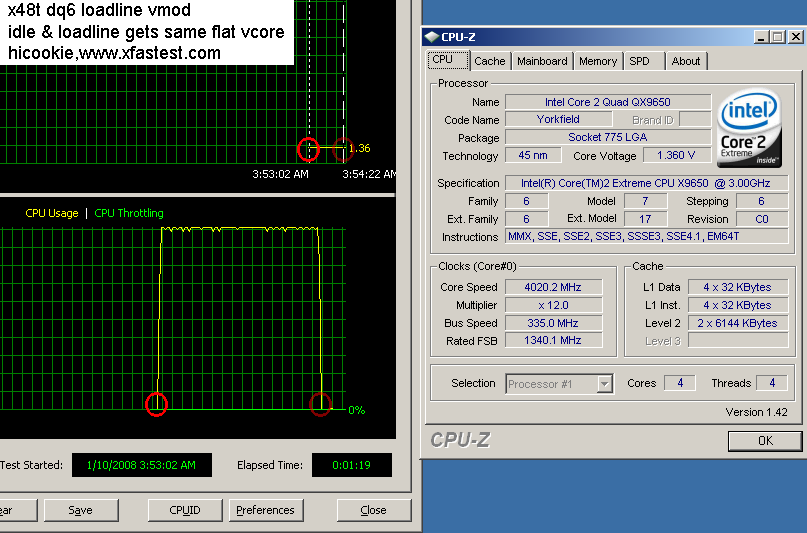Click the CPUID button

tap(185, 510)
